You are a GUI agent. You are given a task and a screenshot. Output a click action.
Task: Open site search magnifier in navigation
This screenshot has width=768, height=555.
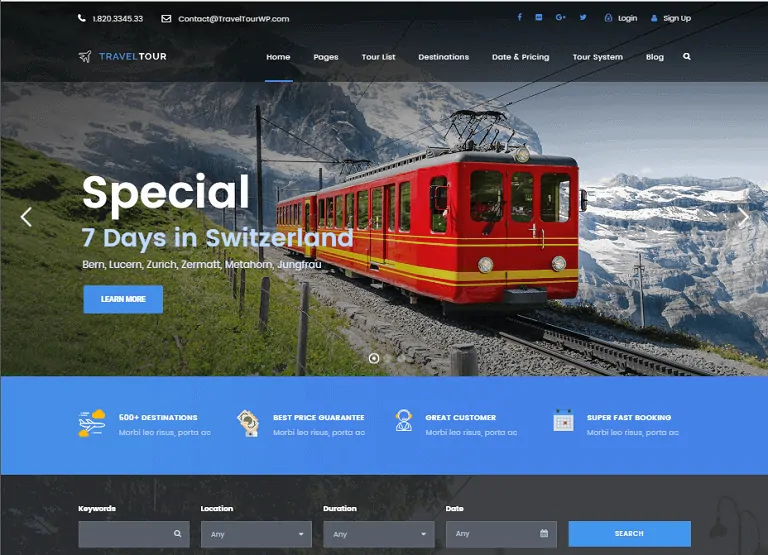point(687,56)
